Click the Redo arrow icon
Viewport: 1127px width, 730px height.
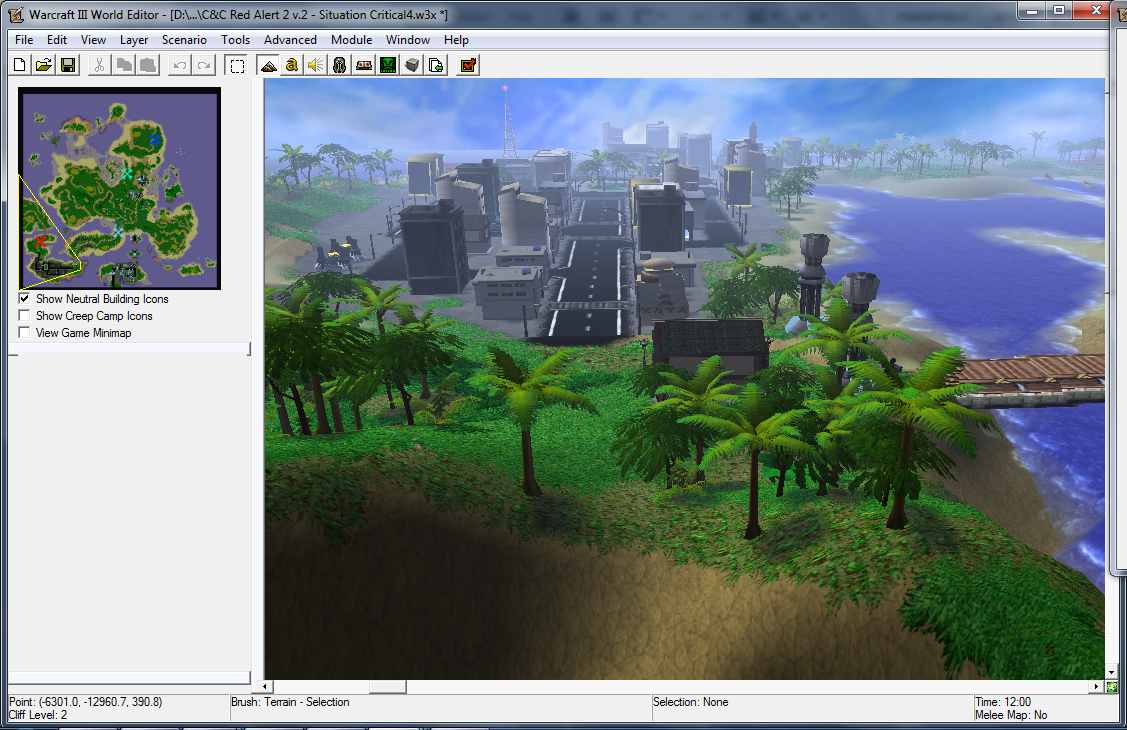[204, 65]
